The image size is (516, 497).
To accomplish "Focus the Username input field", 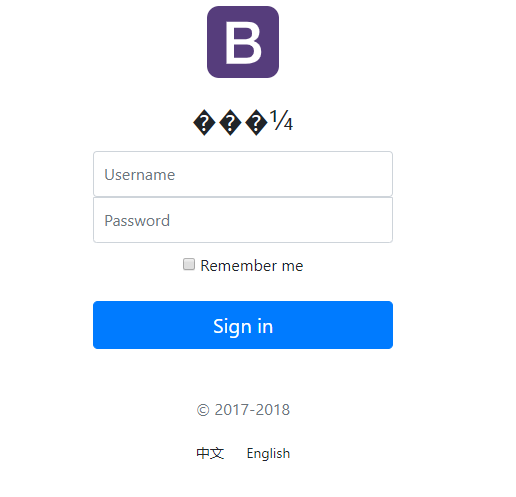I will tap(243, 174).
